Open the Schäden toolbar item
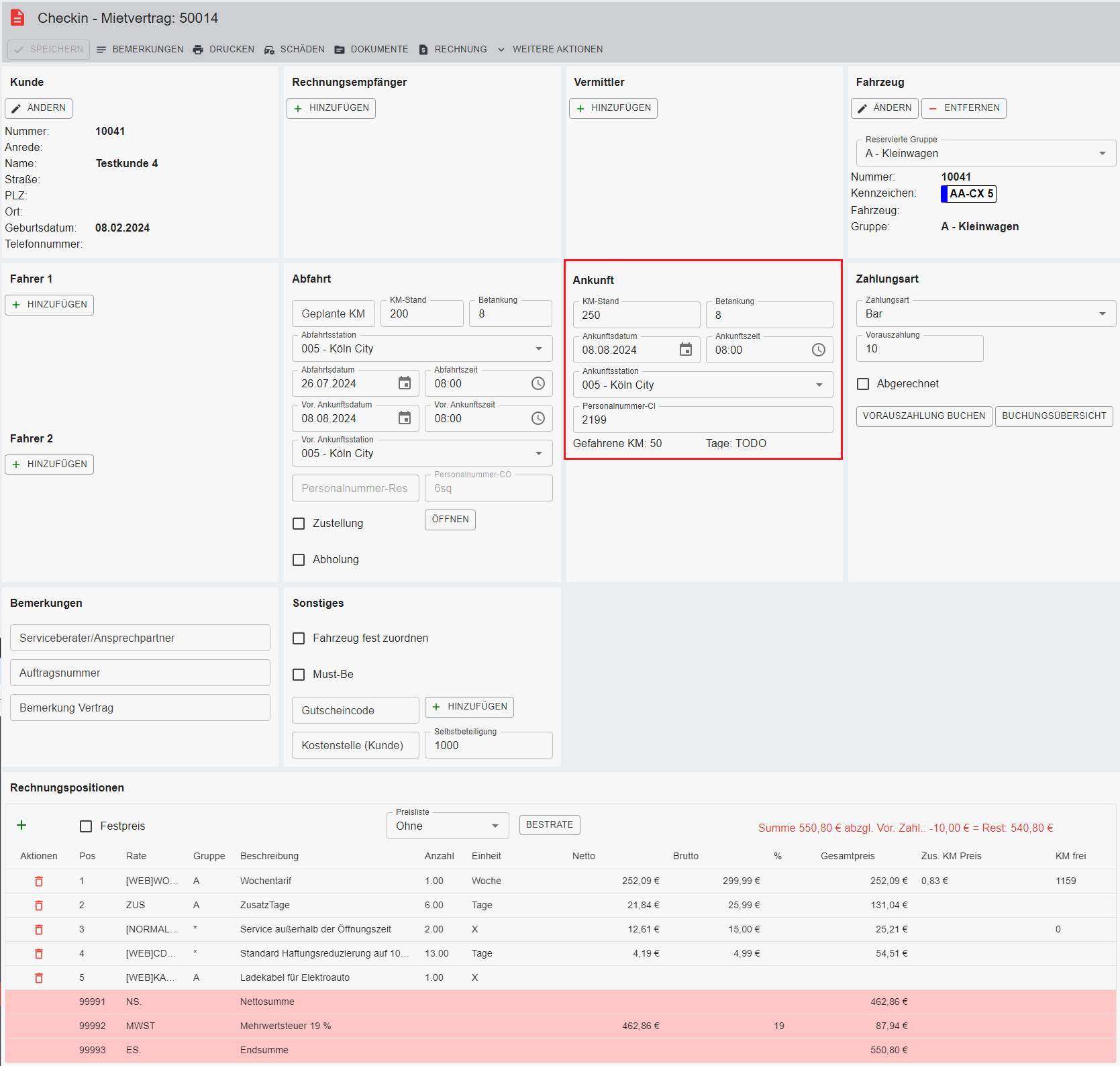This screenshot has height=1066, width=1120. [x=295, y=50]
